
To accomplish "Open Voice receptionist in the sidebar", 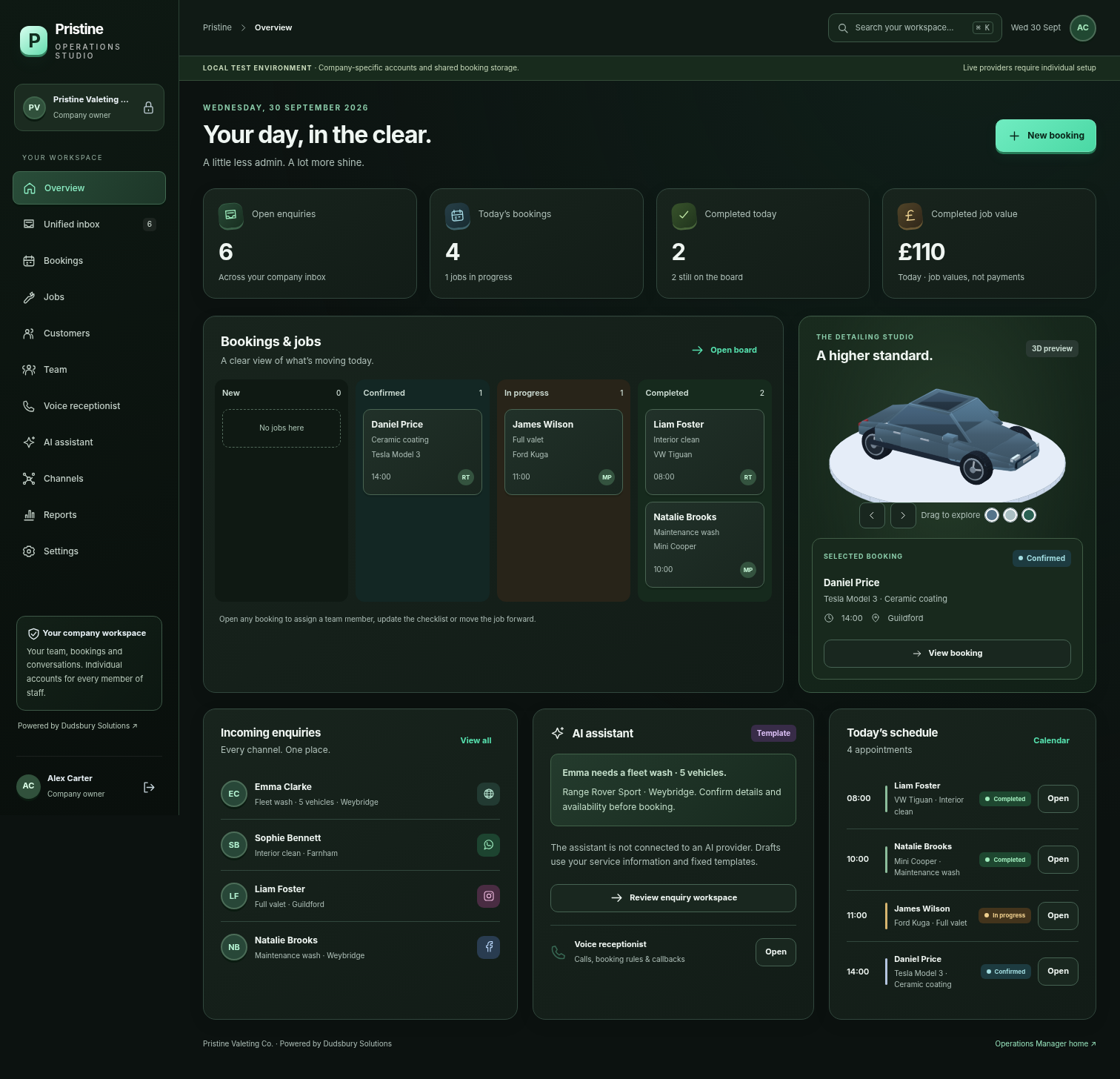I will tap(89, 405).
